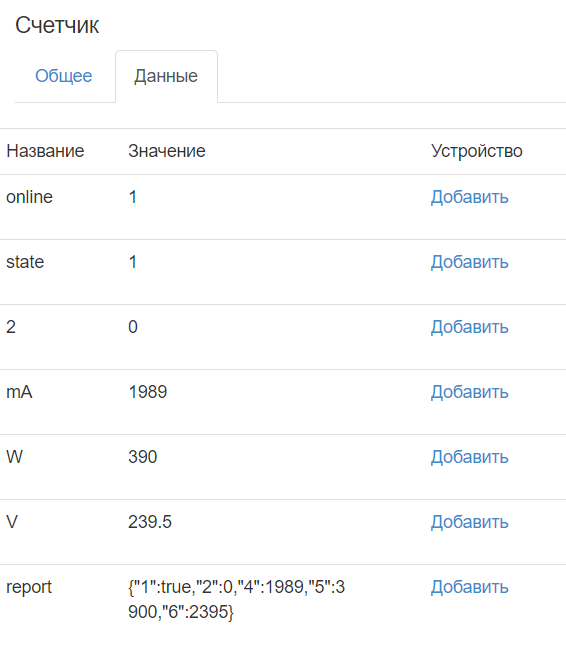The image size is (566, 665).
Task: Click Добавить link for W row
Action: (469, 457)
